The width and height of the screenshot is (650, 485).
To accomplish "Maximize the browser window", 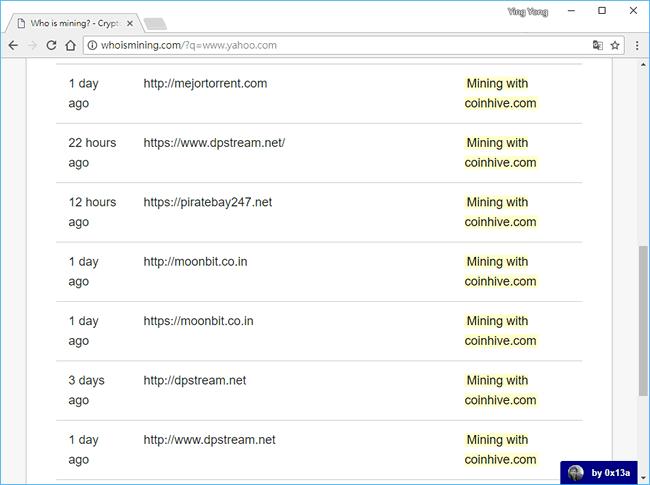I will click(x=602, y=10).
